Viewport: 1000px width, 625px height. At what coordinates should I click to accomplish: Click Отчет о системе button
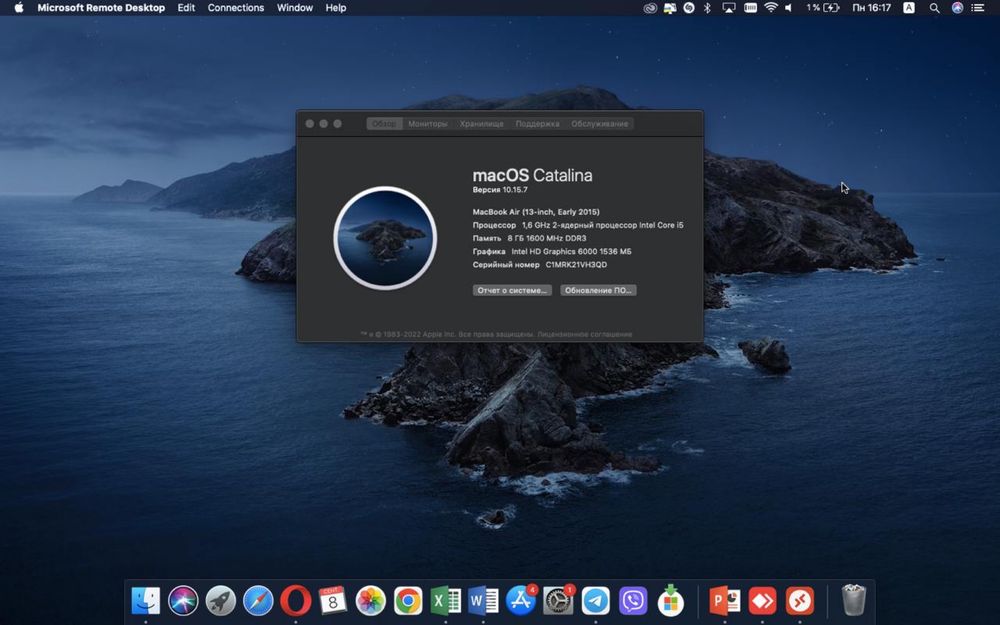(512, 290)
